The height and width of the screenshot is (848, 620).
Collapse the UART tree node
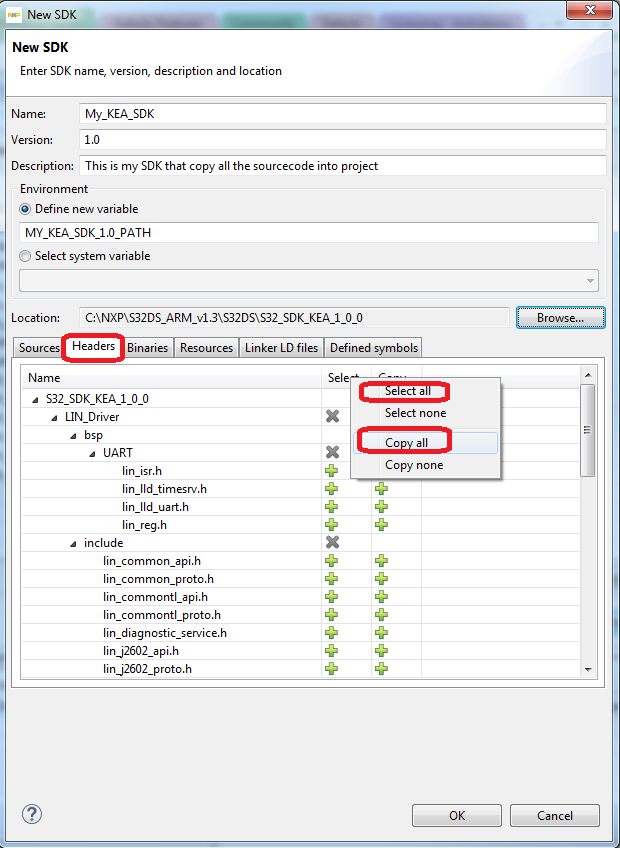point(93,454)
